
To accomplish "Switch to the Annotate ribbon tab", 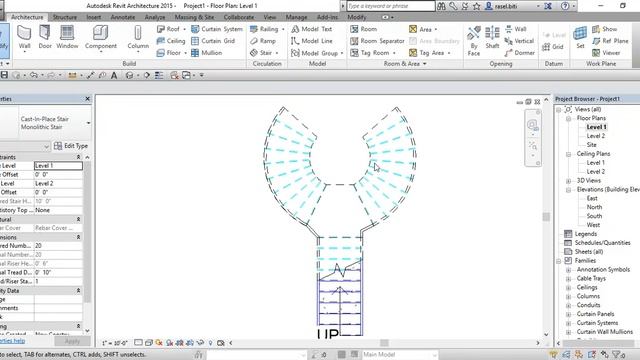I will tap(123, 17).
